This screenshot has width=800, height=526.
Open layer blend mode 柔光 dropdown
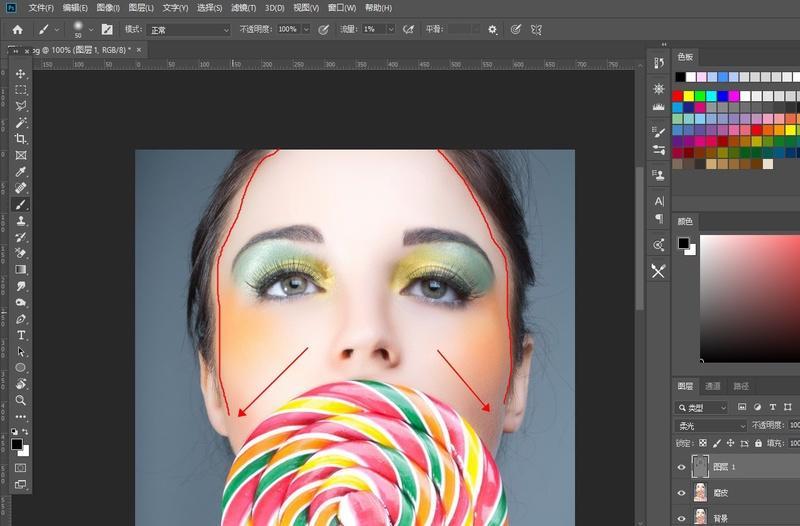pyautogui.click(x=711, y=425)
